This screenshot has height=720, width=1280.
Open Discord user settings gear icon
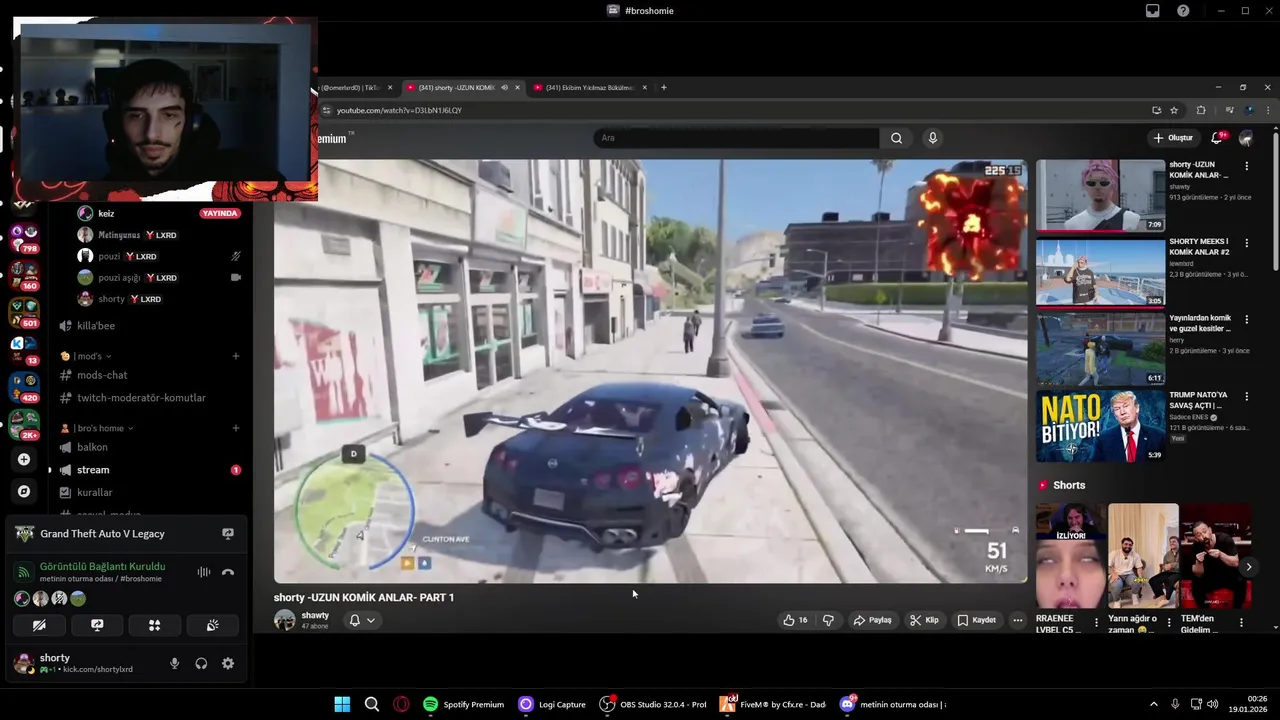pyautogui.click(x=228, y=663)
